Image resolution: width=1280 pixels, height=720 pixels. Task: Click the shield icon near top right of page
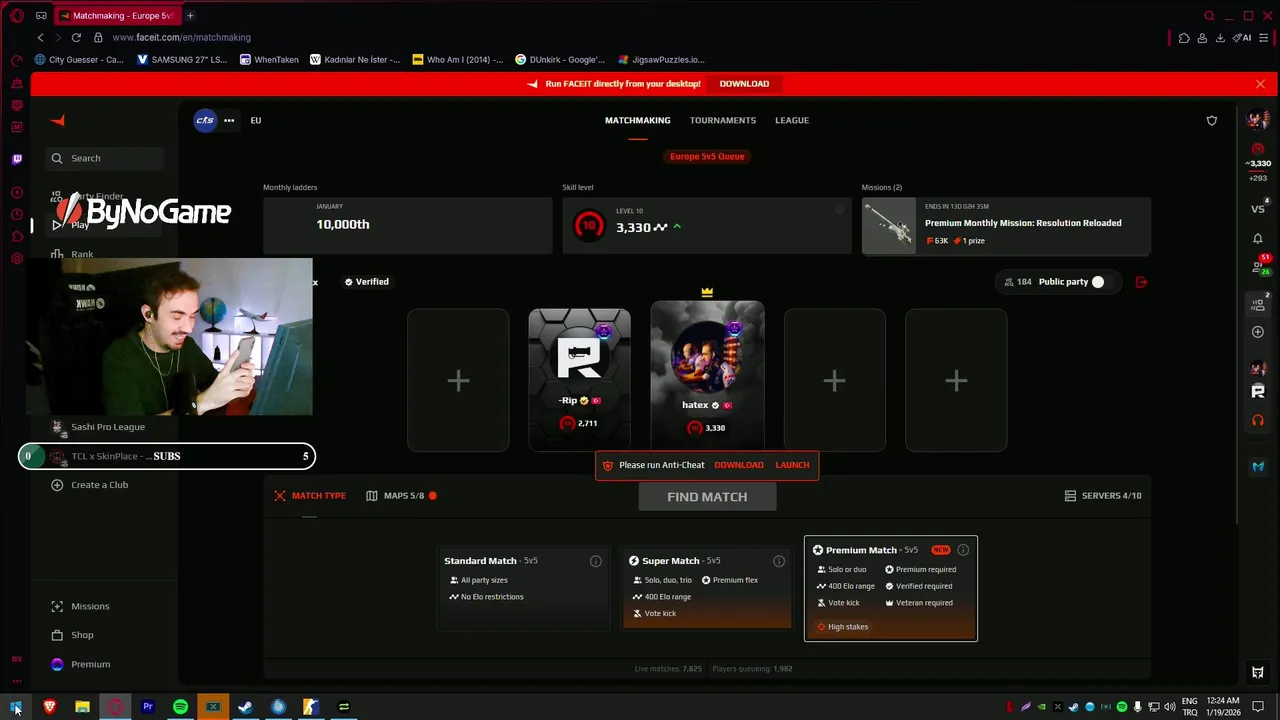1212,120
